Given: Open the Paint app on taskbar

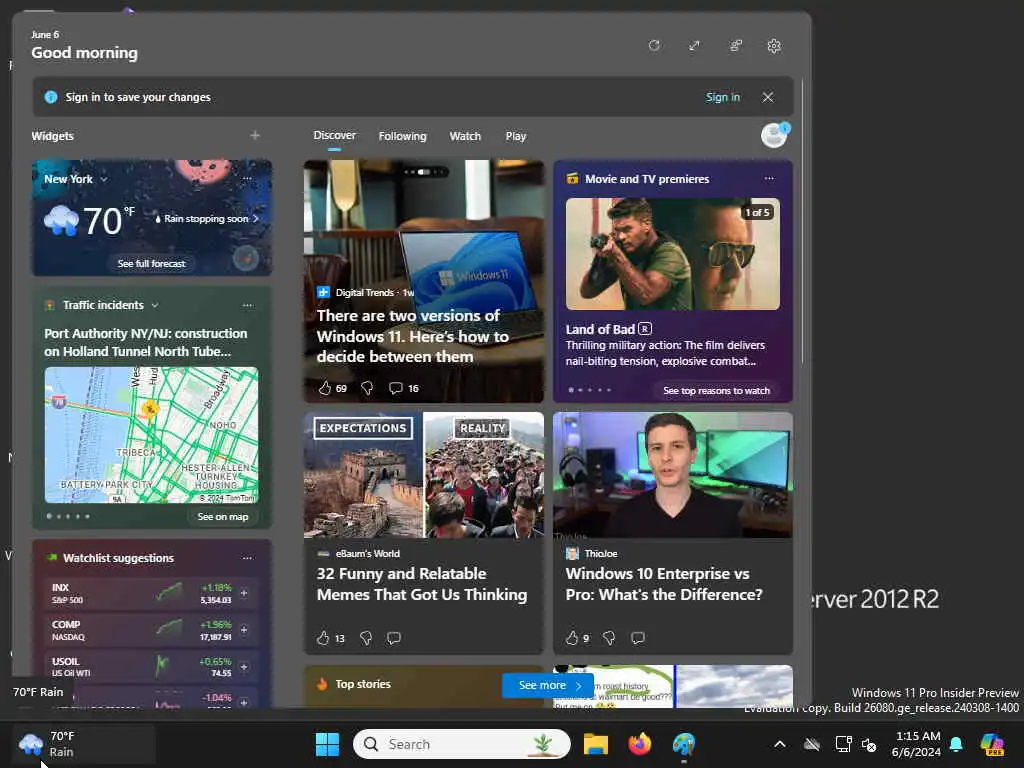Looking at the screenshot, I should click(x=684, y=744).
